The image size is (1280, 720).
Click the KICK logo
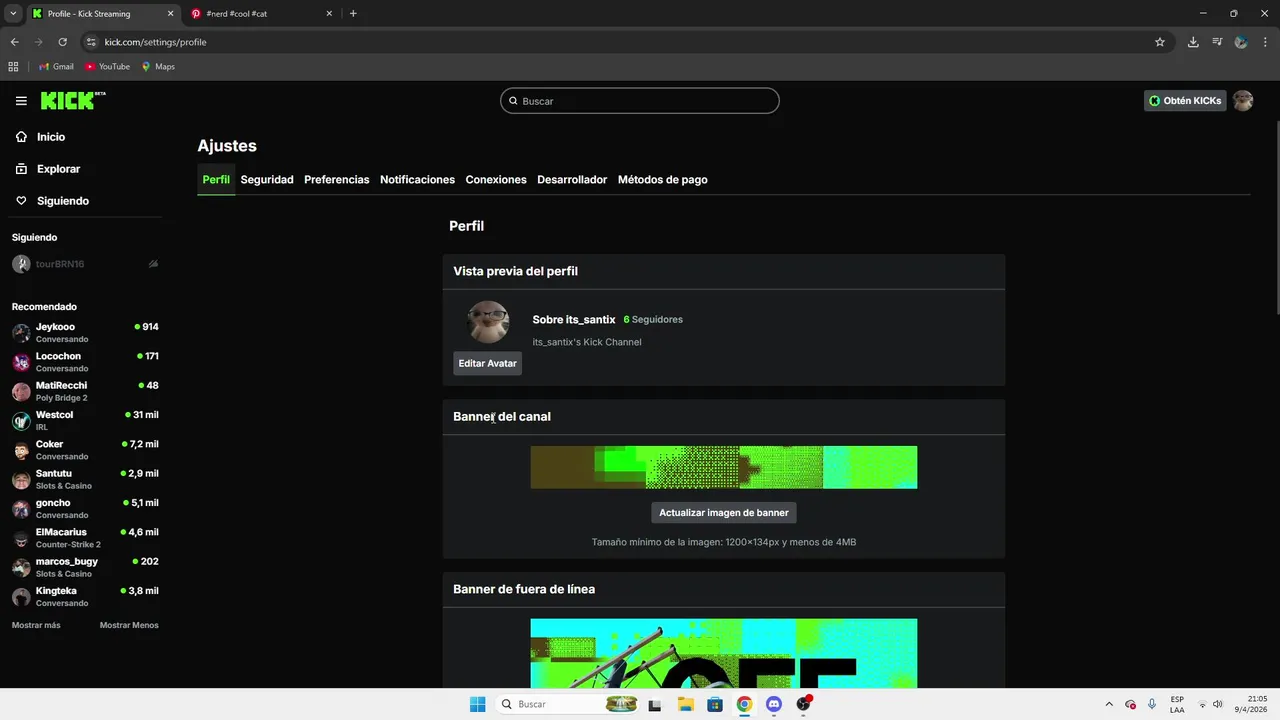tap(73, 100)
